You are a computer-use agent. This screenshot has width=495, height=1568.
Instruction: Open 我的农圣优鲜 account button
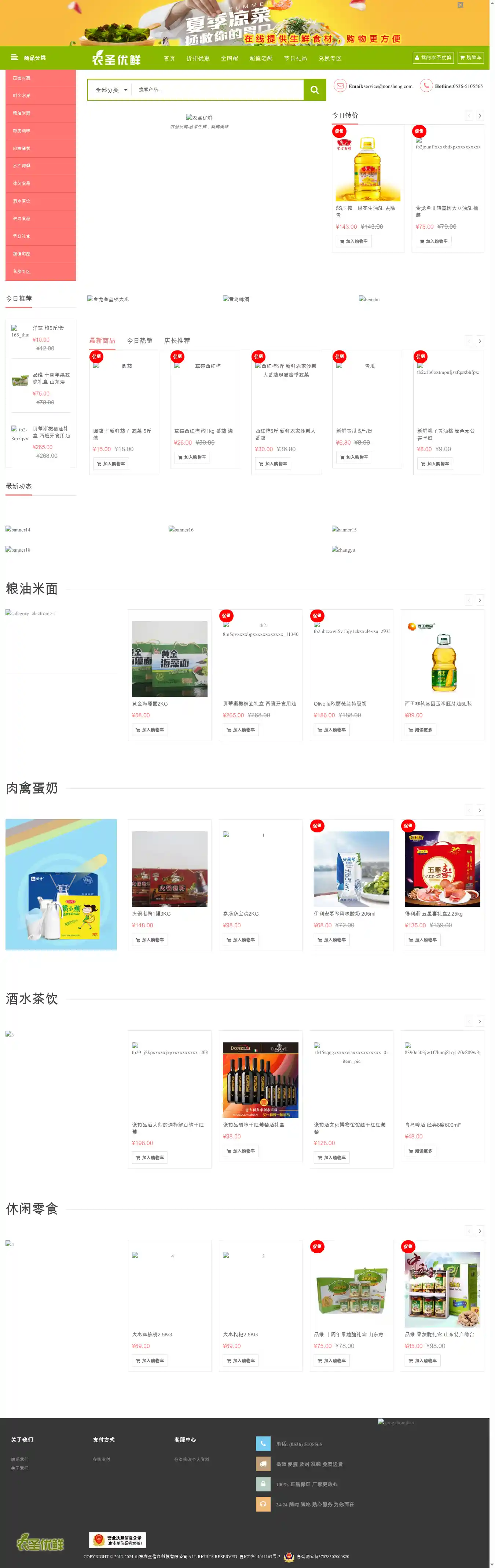click(433, 58)
